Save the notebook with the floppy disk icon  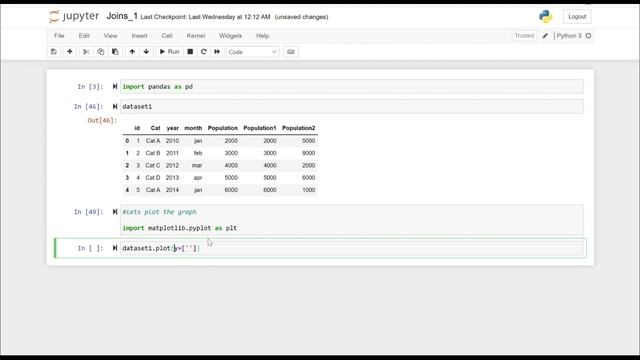53,52
